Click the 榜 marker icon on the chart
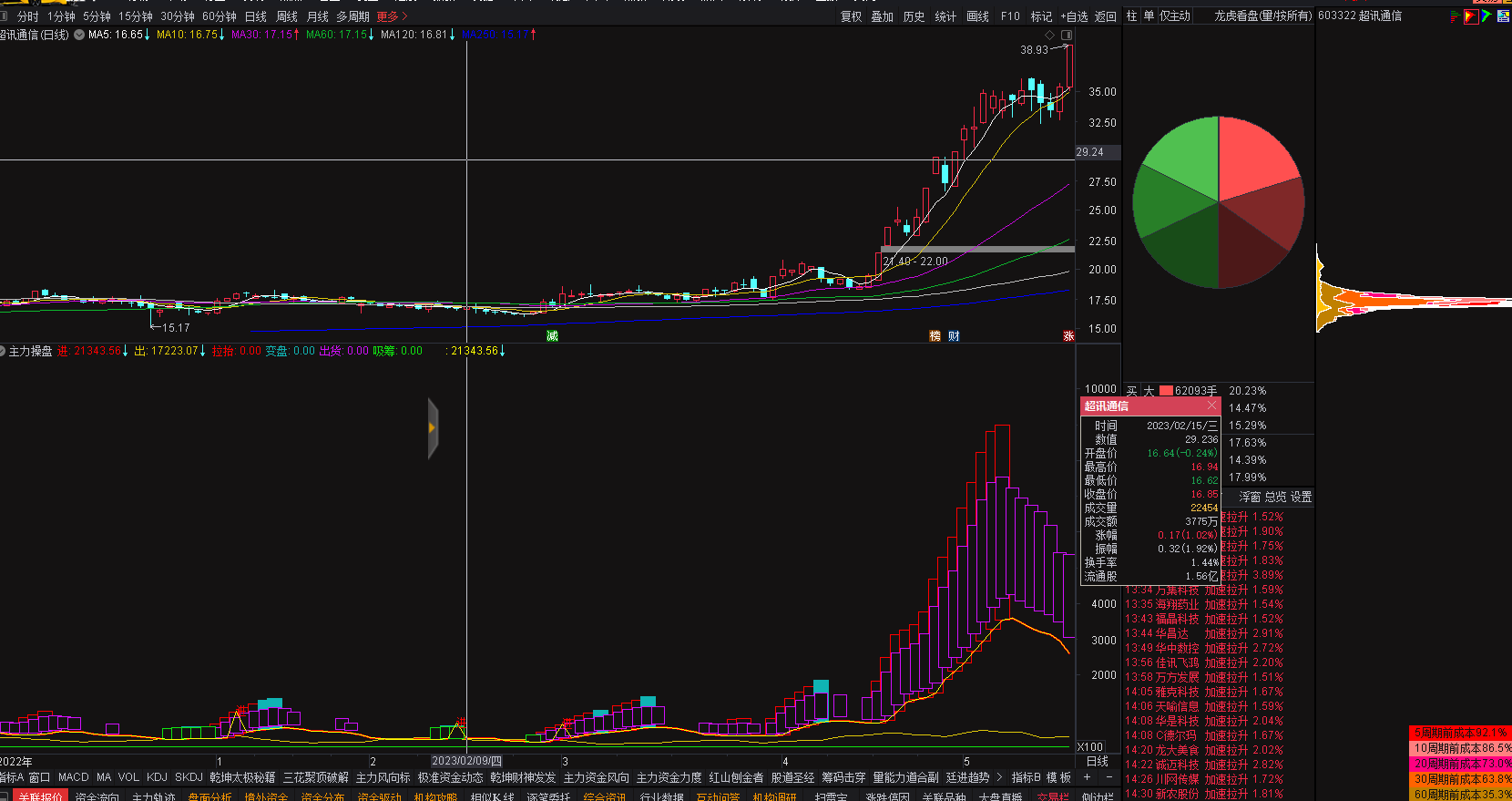Screen dimensions: 1512x801 (x=935, y=336)
